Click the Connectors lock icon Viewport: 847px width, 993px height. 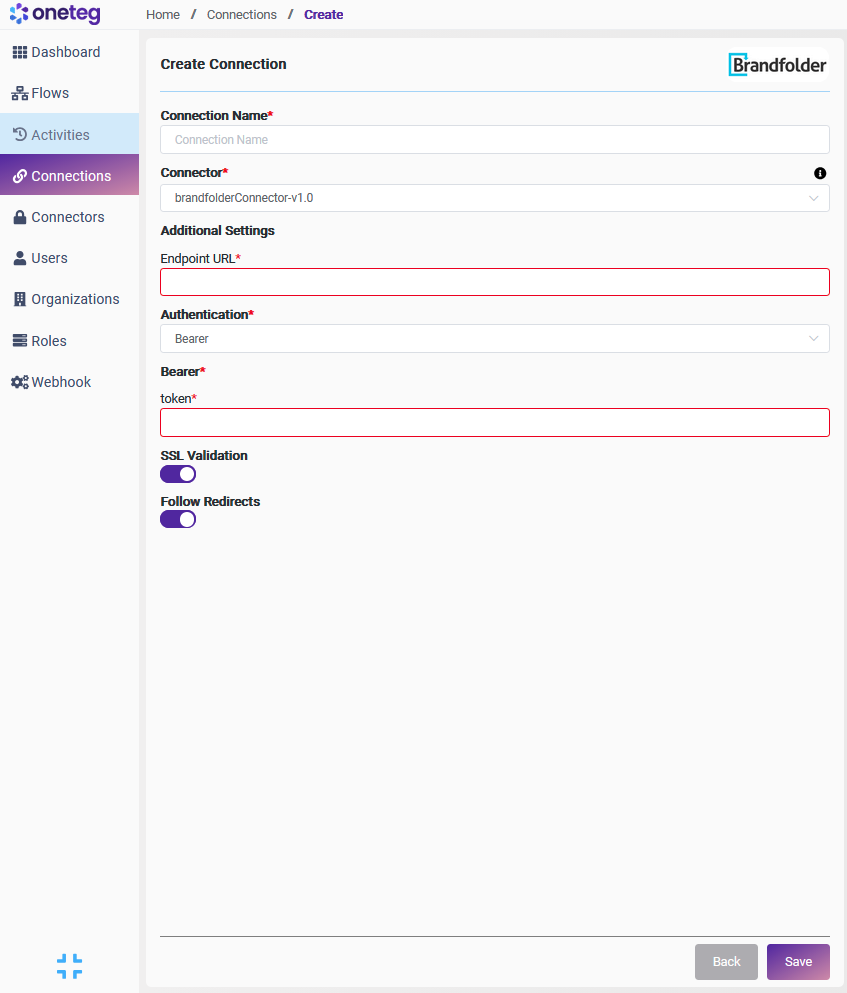click(19, 217)
